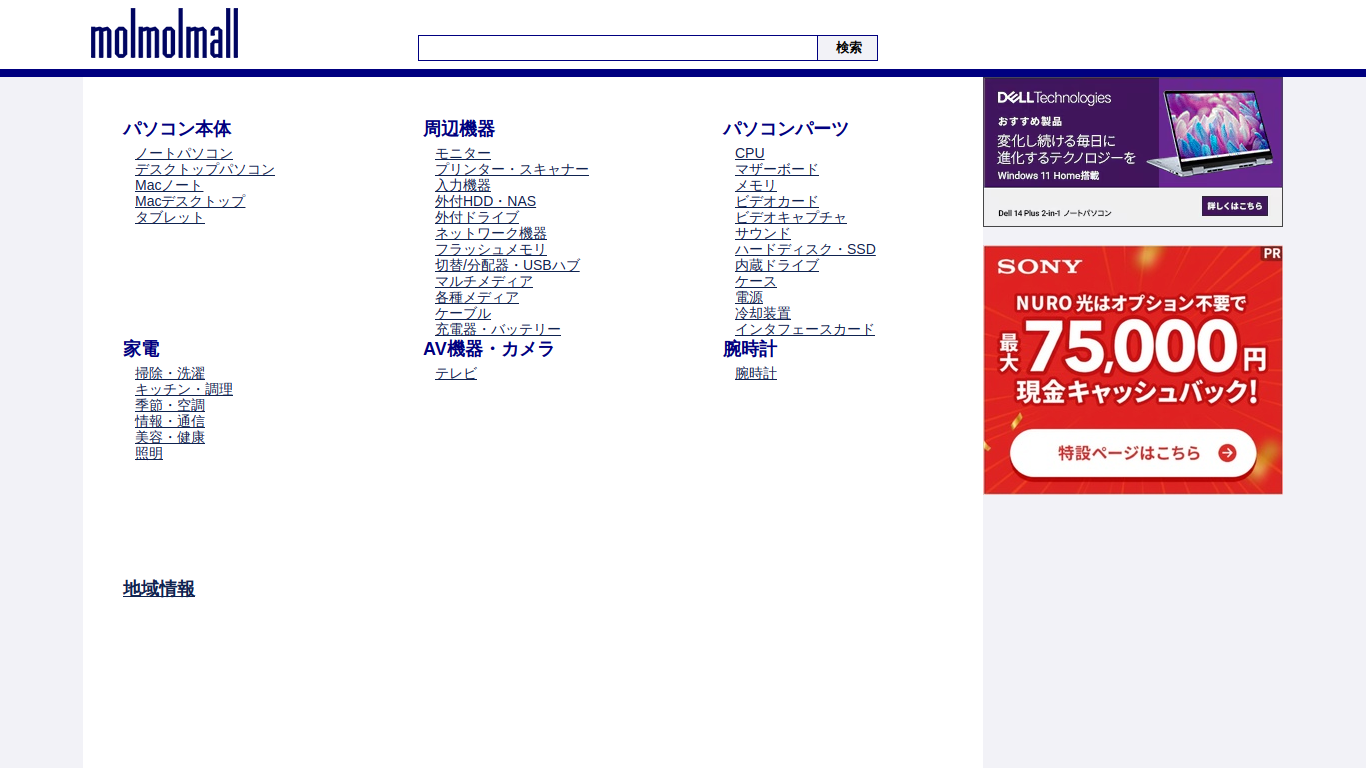Open the 腕時計 link below the heading
1366x768 pixels.
[756, 373]
